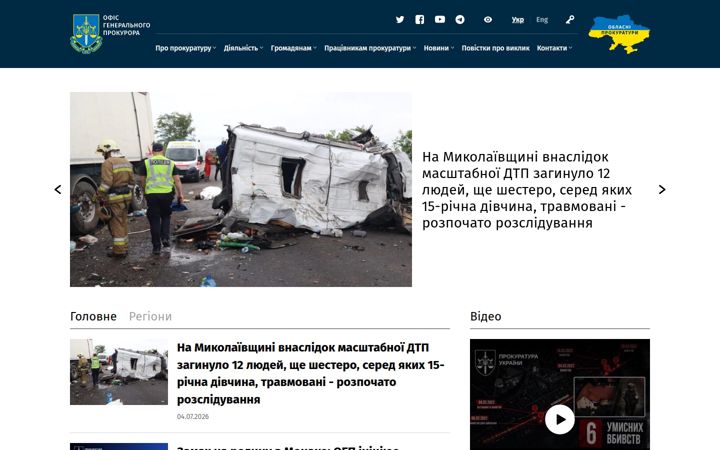Click the date 04.07.2026
This screenshot has width=720, height=450.
click(192, 416)
